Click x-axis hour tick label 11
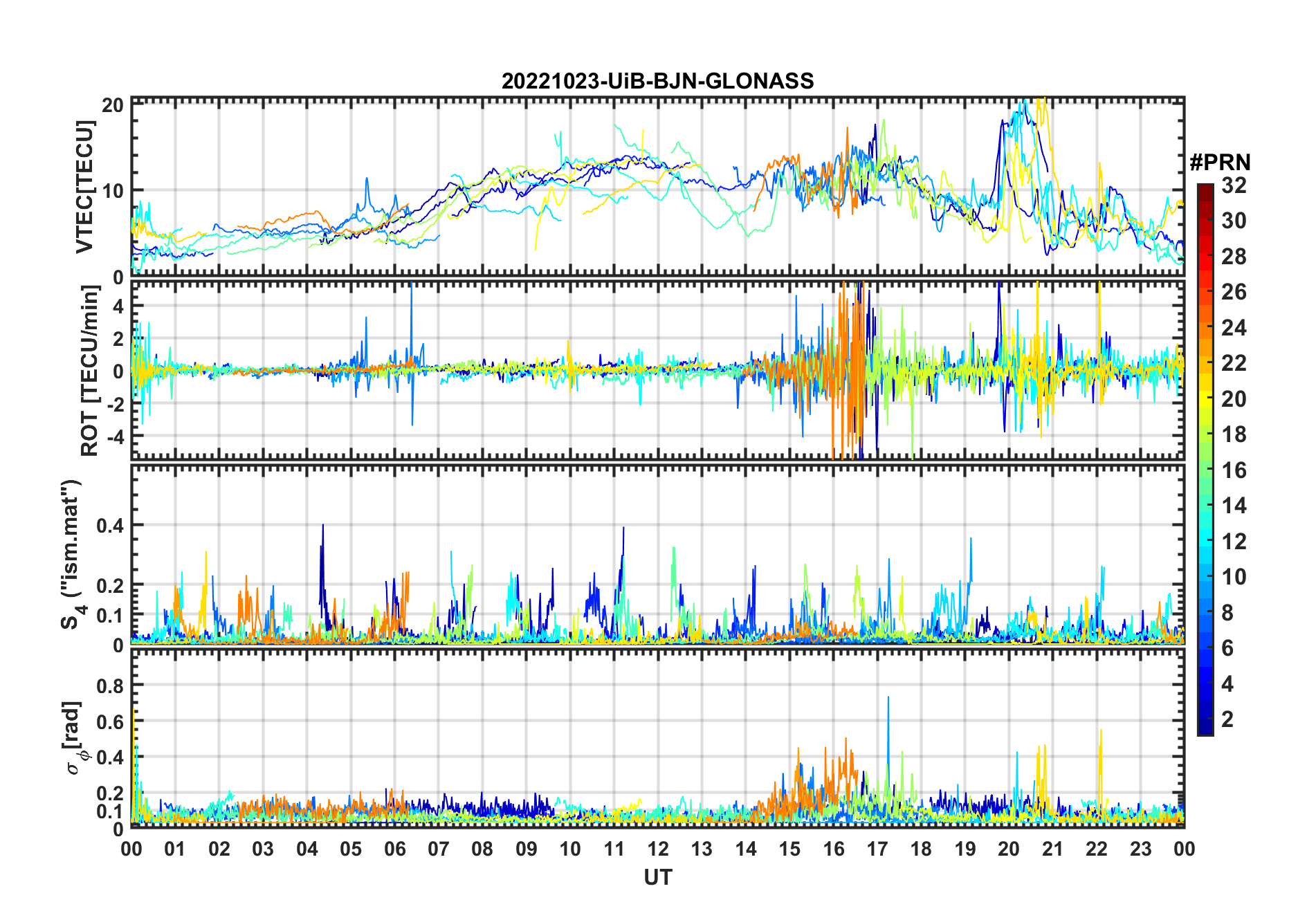This screenshot has width=1316, height=920. coord(614,849)
